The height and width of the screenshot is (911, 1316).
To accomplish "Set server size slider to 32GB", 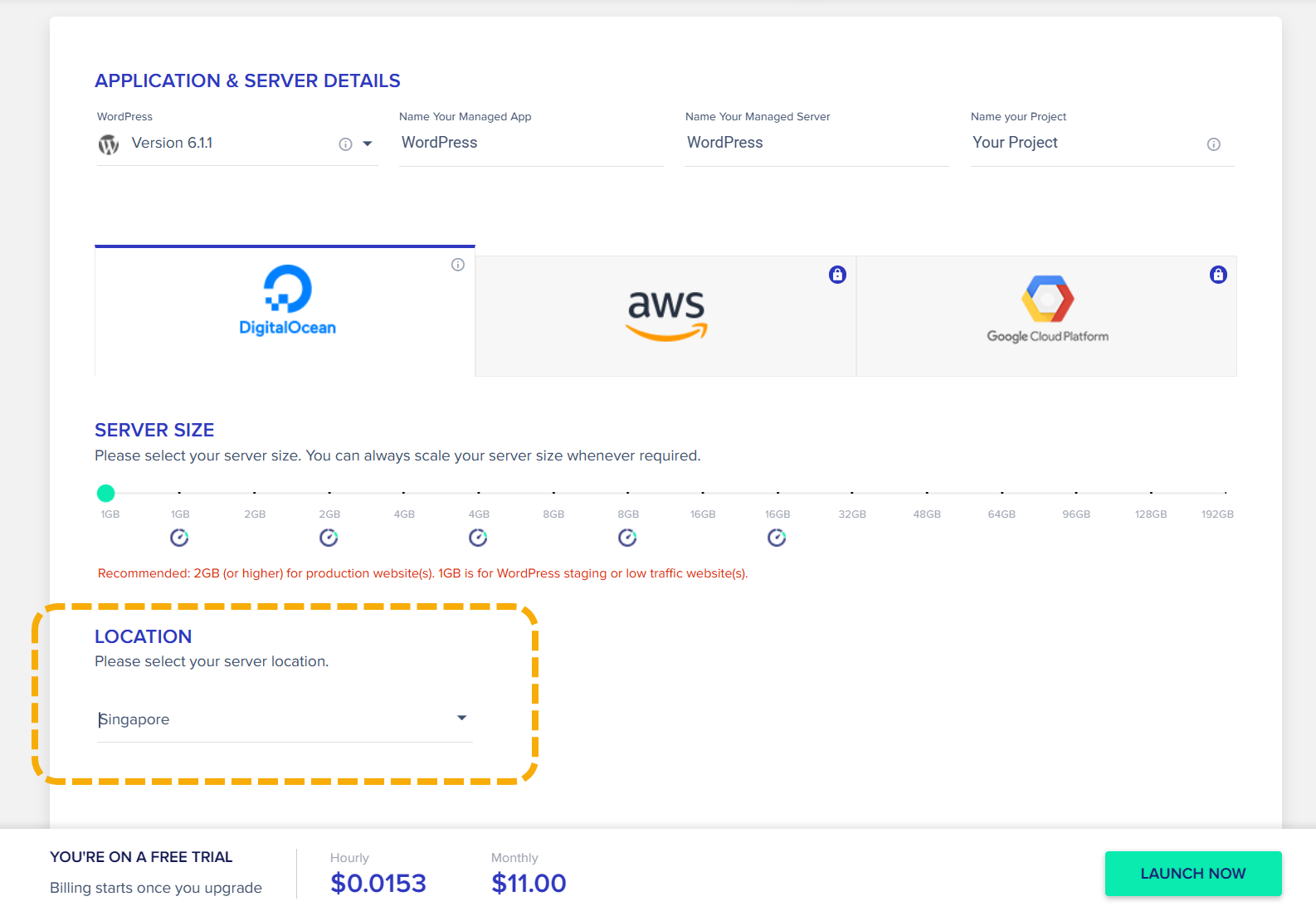I will click(852, 494).
